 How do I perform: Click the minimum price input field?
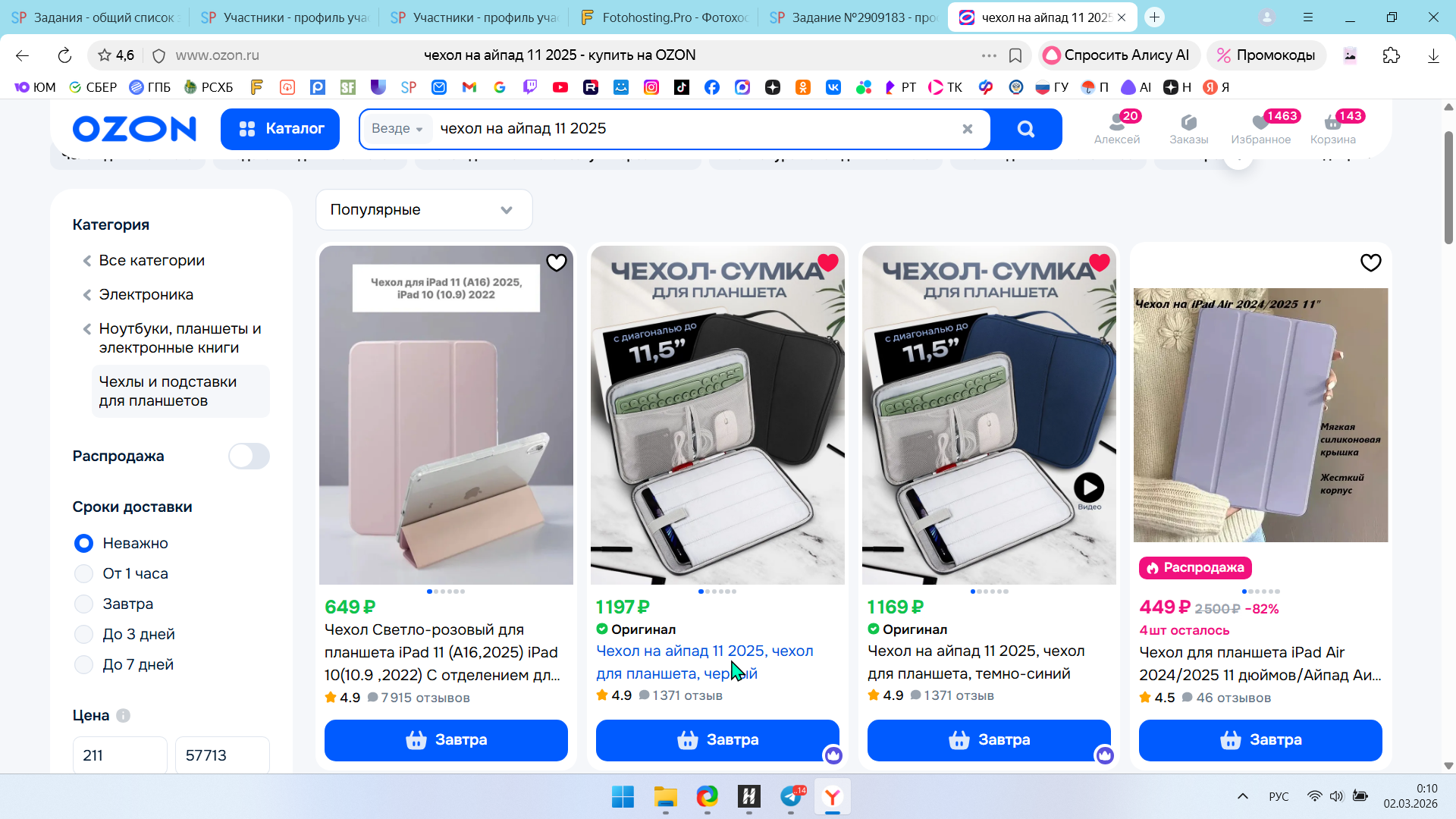tap(120, 755)
